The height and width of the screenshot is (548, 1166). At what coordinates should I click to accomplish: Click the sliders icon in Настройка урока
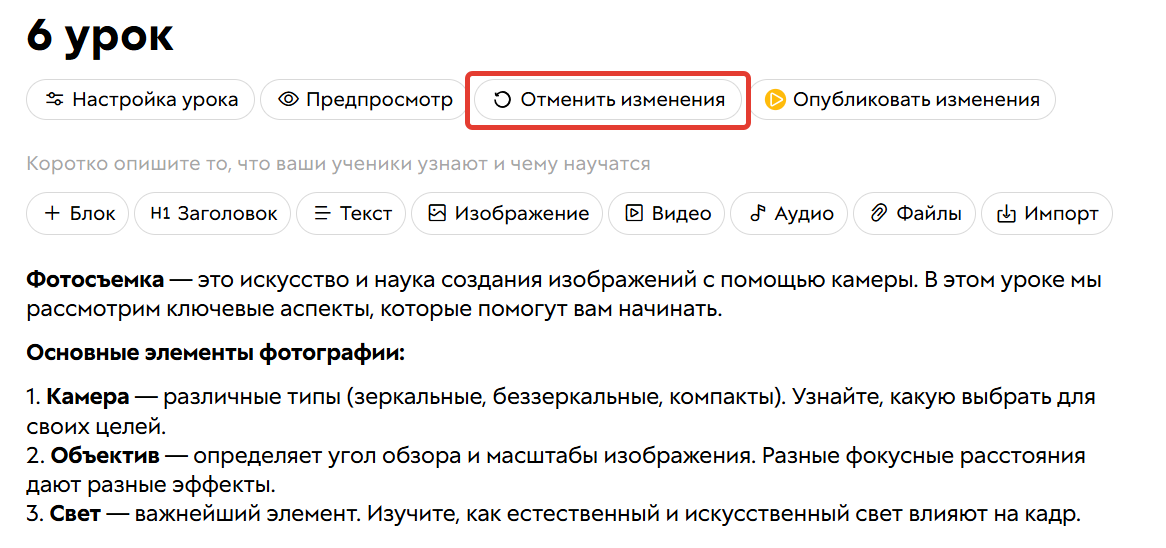click(x=54, y=100)
